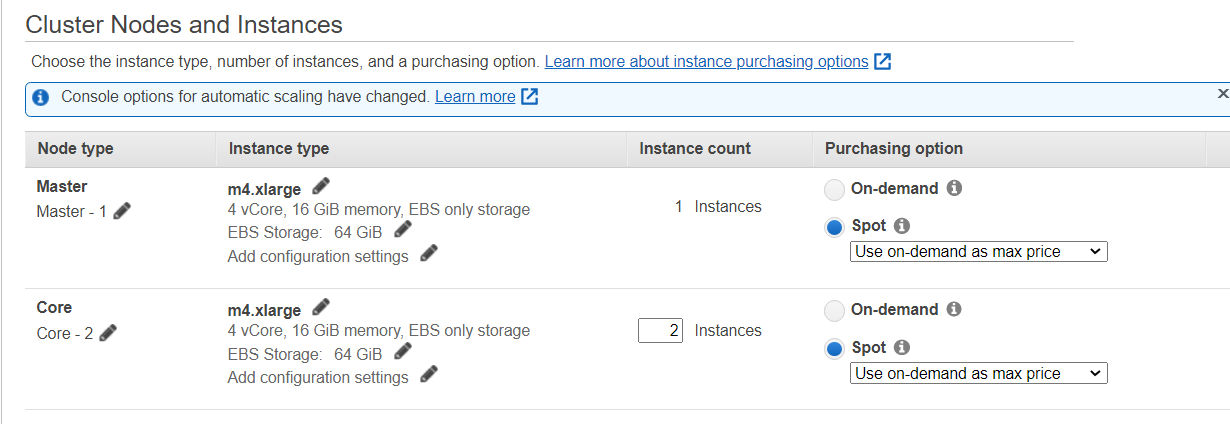Open Learn more about instance purchasing options
Viewport: 1230px width, 424px height.
click(x=706, y=61)
